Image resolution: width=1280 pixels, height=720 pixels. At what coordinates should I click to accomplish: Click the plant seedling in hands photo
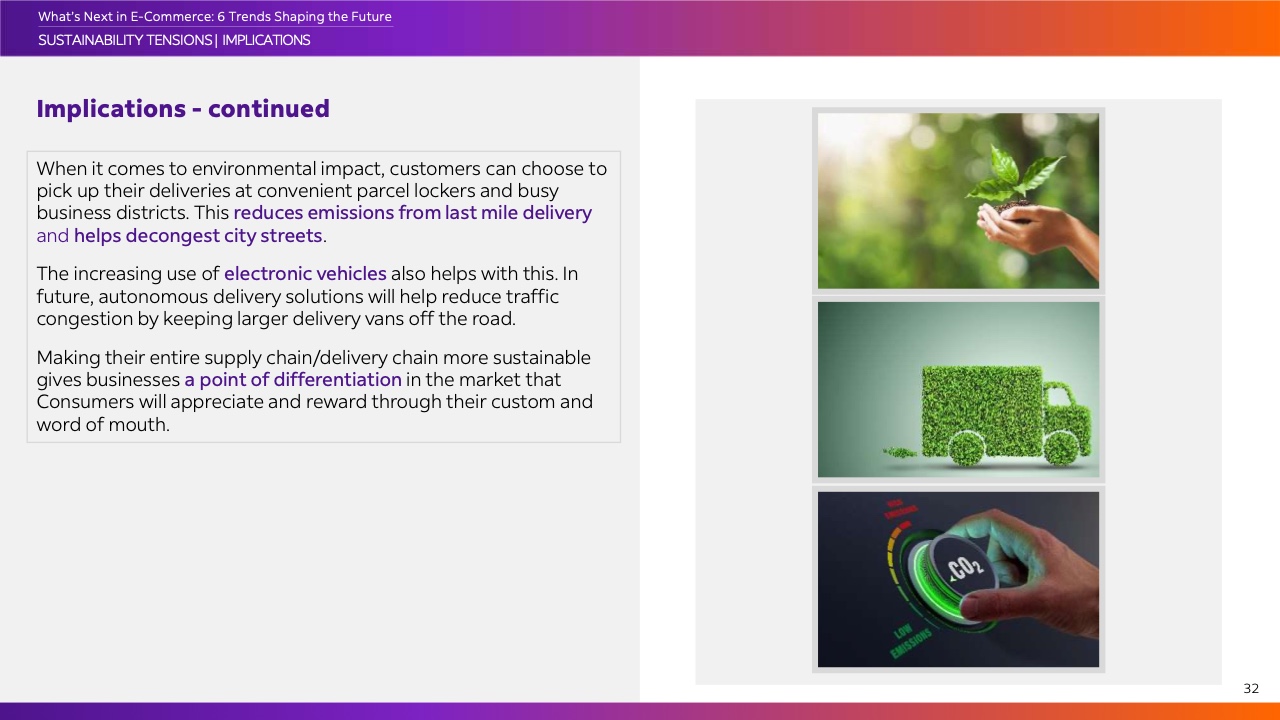coord(958,201)
